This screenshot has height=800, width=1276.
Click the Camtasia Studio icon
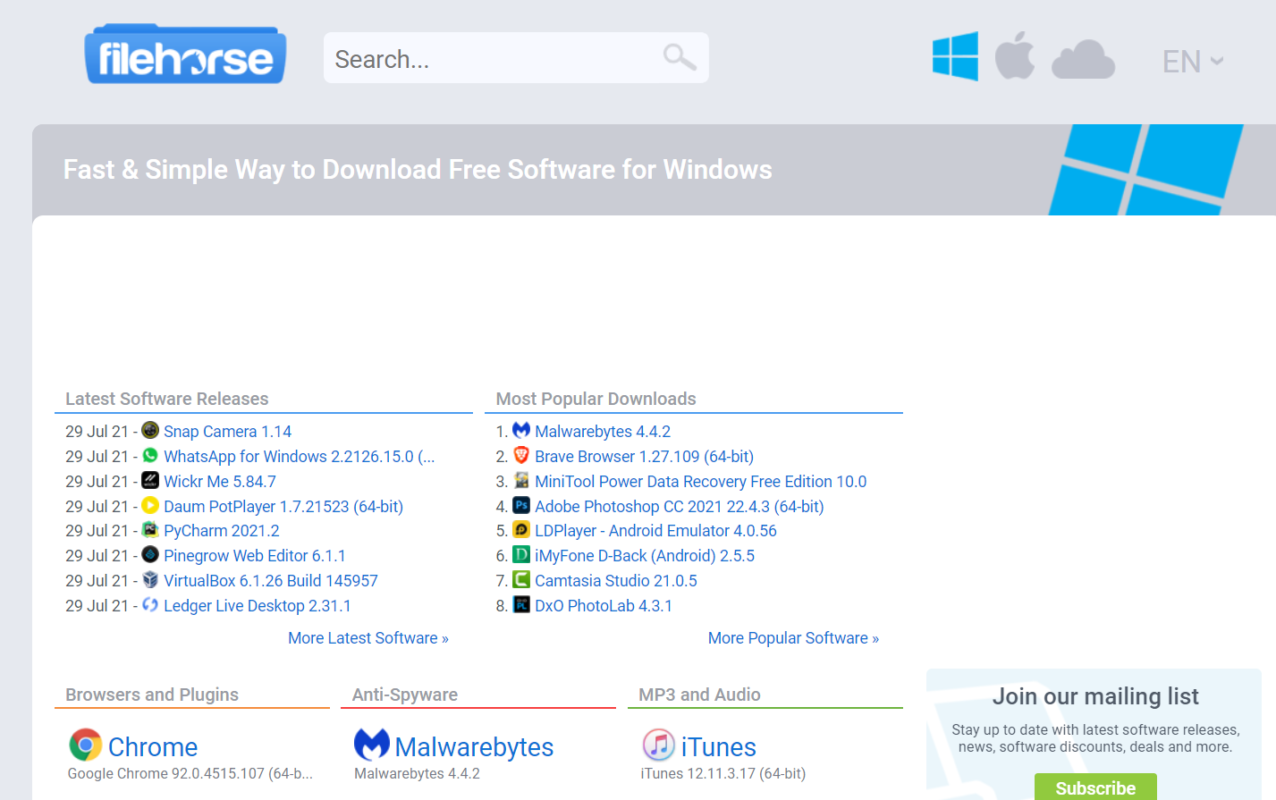click(x=521, y=580)
